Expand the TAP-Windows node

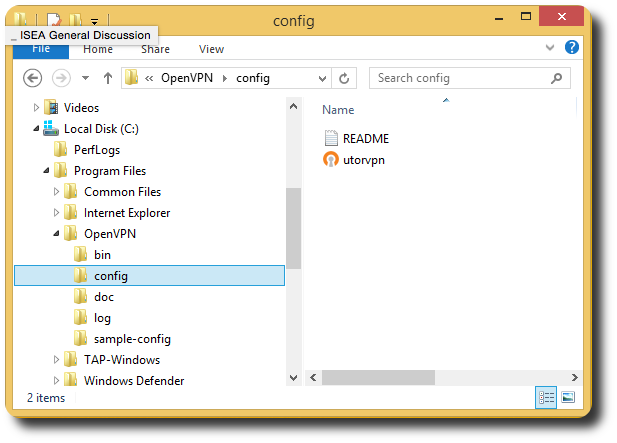[x=56, y=360]
